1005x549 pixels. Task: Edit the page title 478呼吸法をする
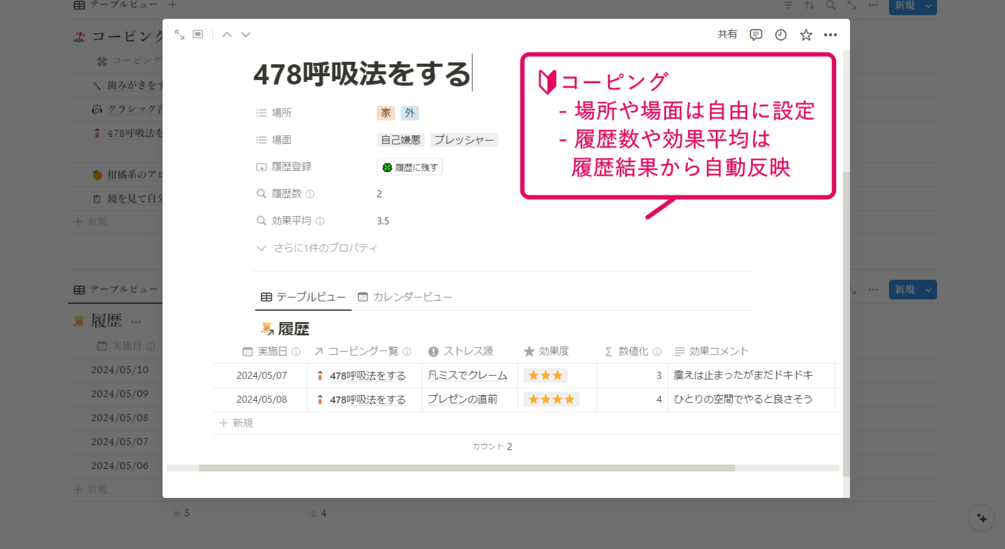[362, 74]
